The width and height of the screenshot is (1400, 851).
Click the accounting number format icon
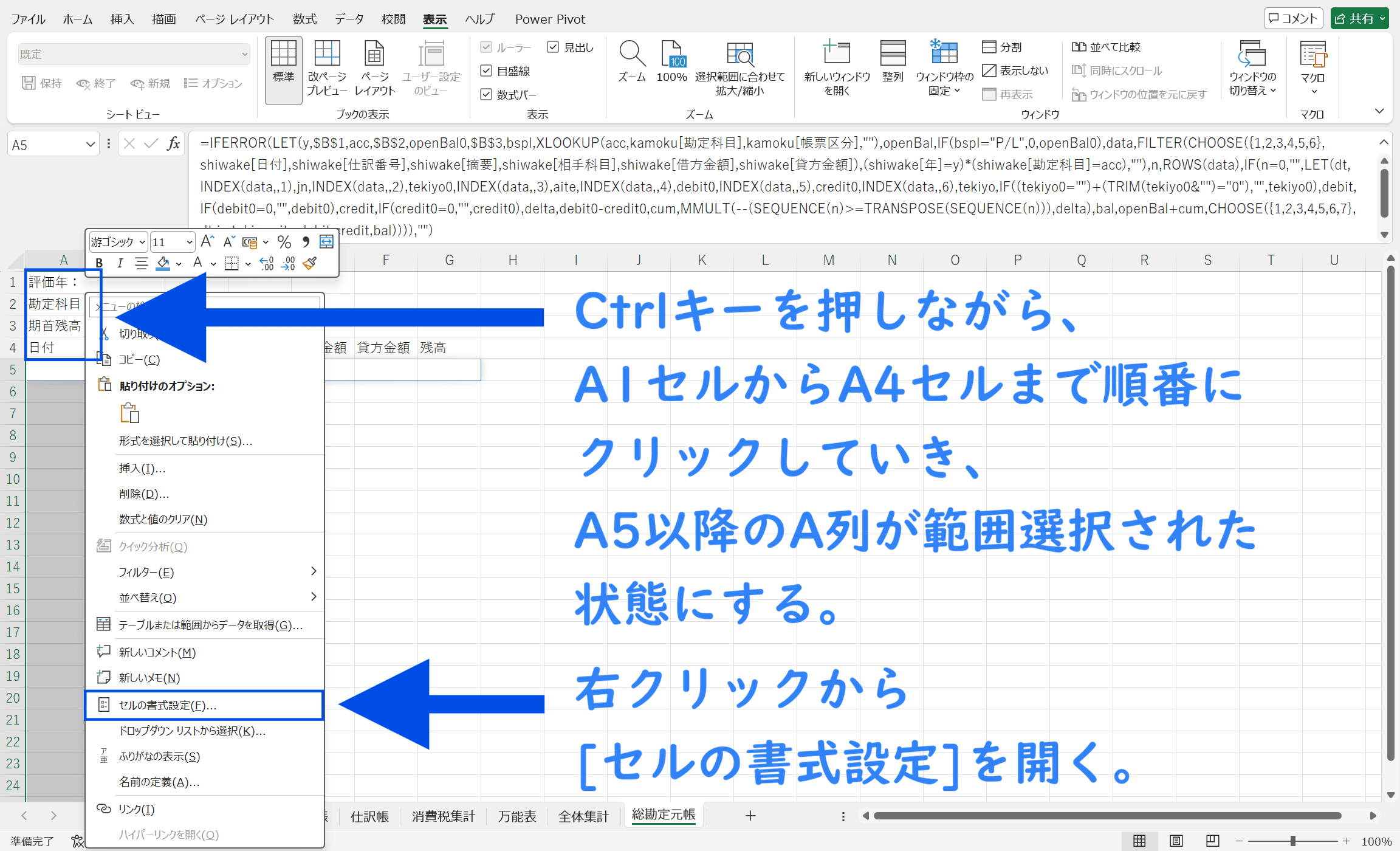tap(249, 242)
